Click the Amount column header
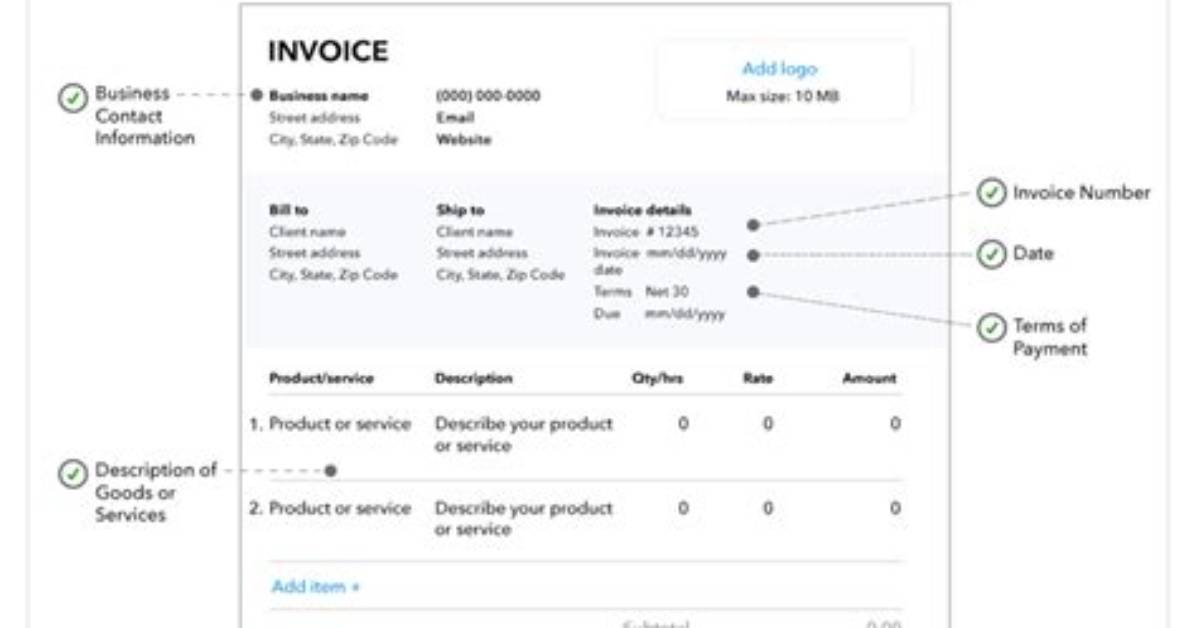Viewport: 1196px width, 628px height. (870, 378)
